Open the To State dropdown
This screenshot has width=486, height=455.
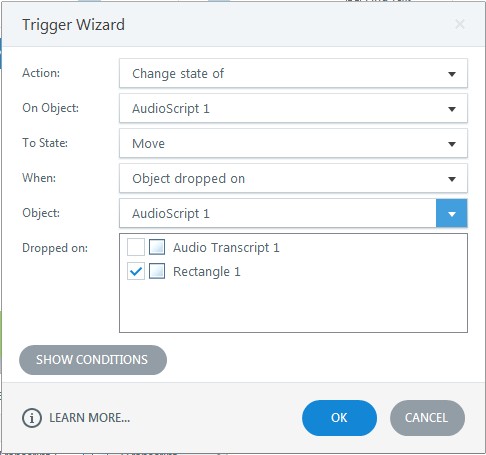pos(452,144)
